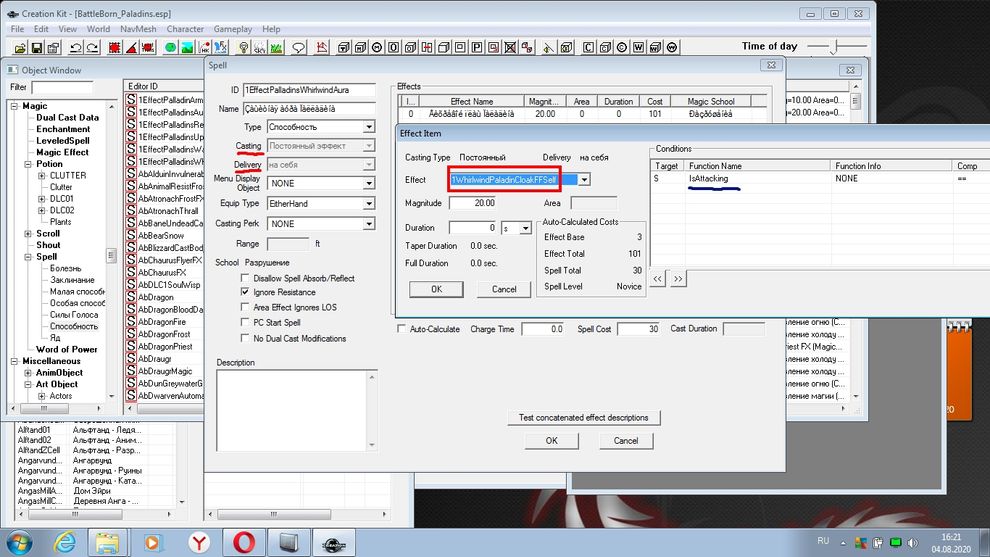Image resolution: width=990 pixels, height=557 pixels.
Task: Click the Open file toolbar icon
Action: pos(20,47)
